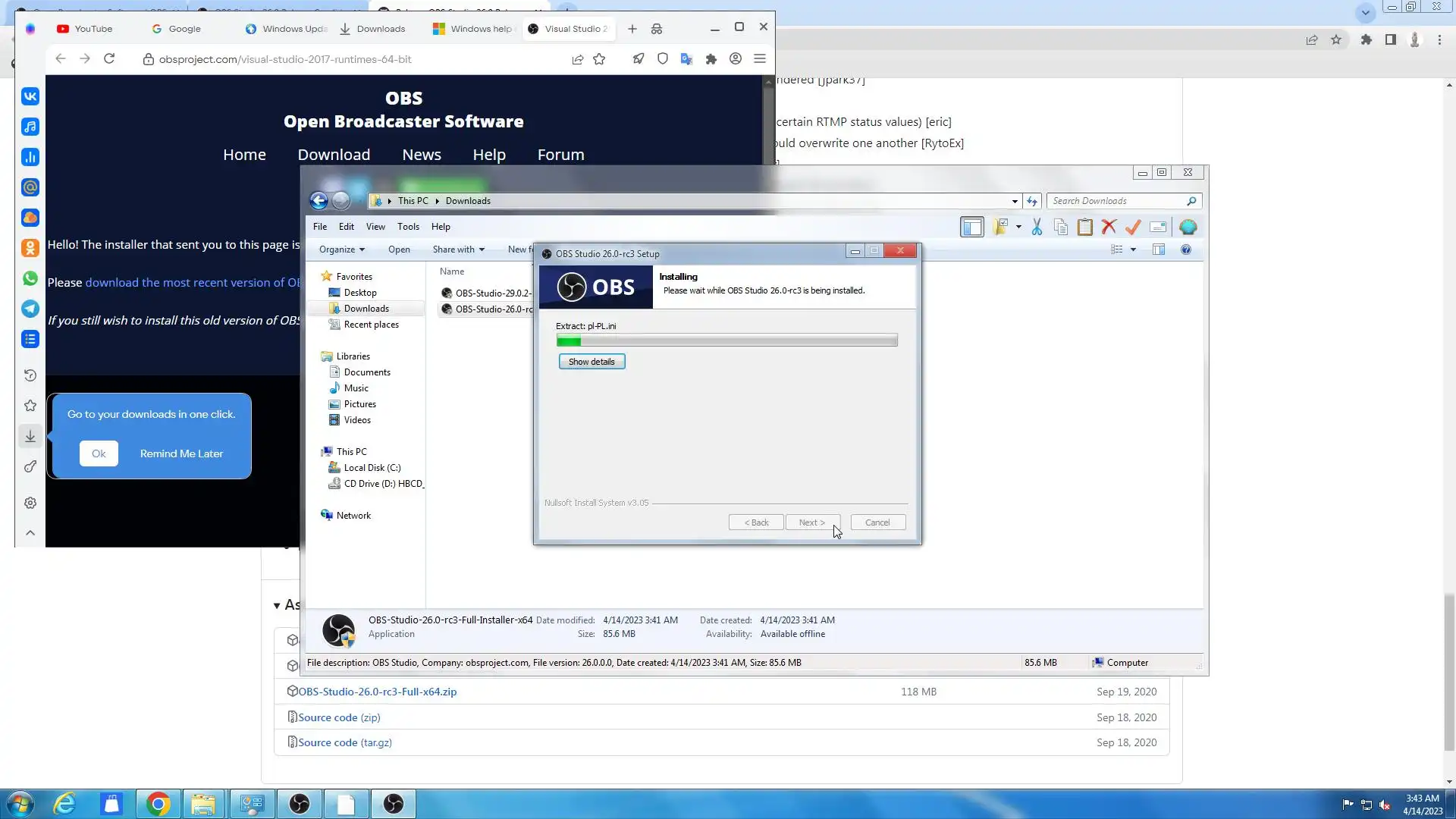
Task: Click the Show details button
Action: (591, 362)
